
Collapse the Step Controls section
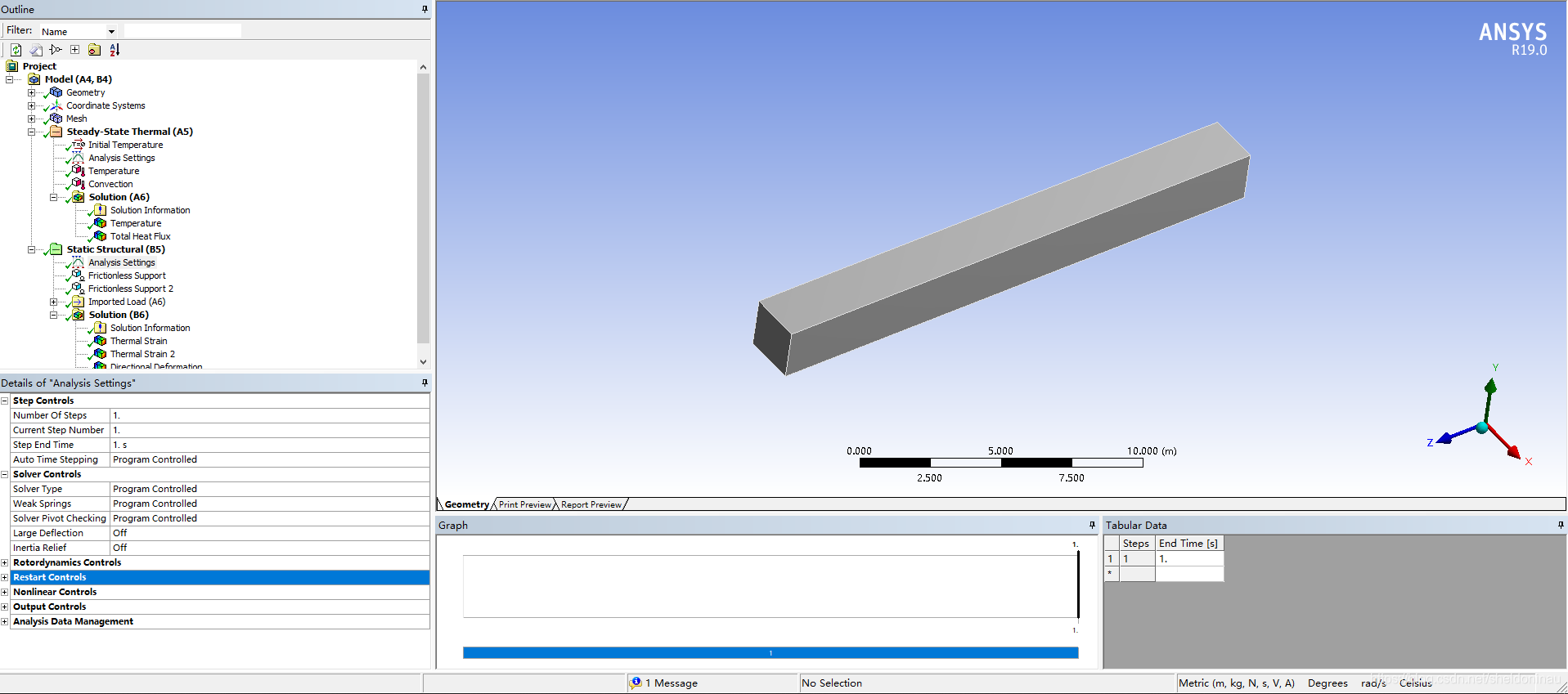coord(5,401)
